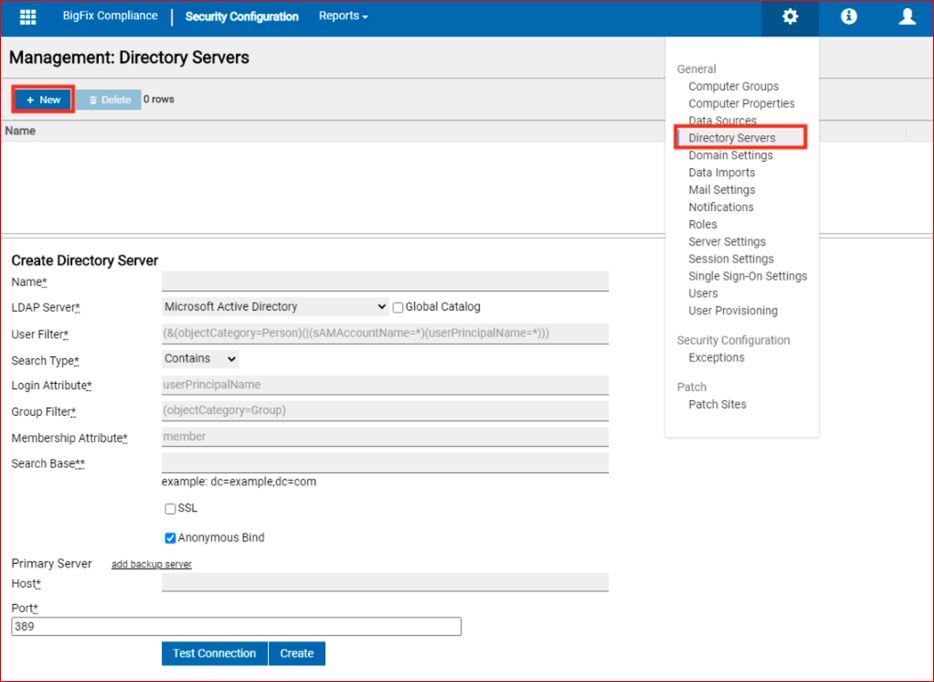Enable the Global Catalog checkbox
Image resolution: width=934 pixels, height=682 pixels.
[398, 307]
